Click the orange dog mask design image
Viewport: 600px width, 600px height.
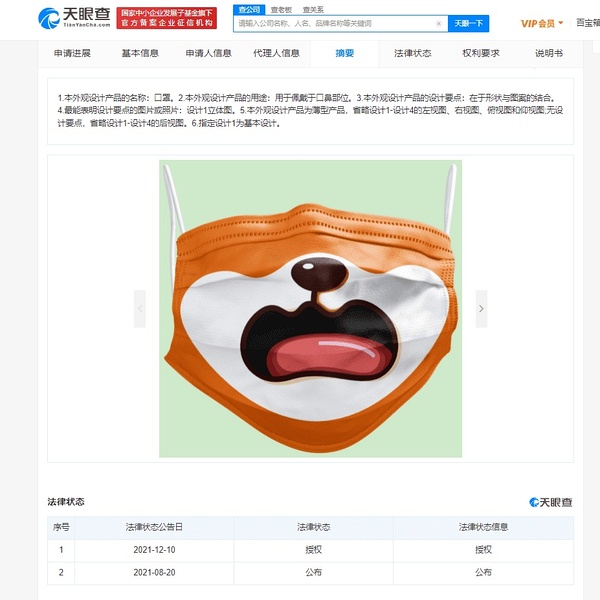coord(310,308)
